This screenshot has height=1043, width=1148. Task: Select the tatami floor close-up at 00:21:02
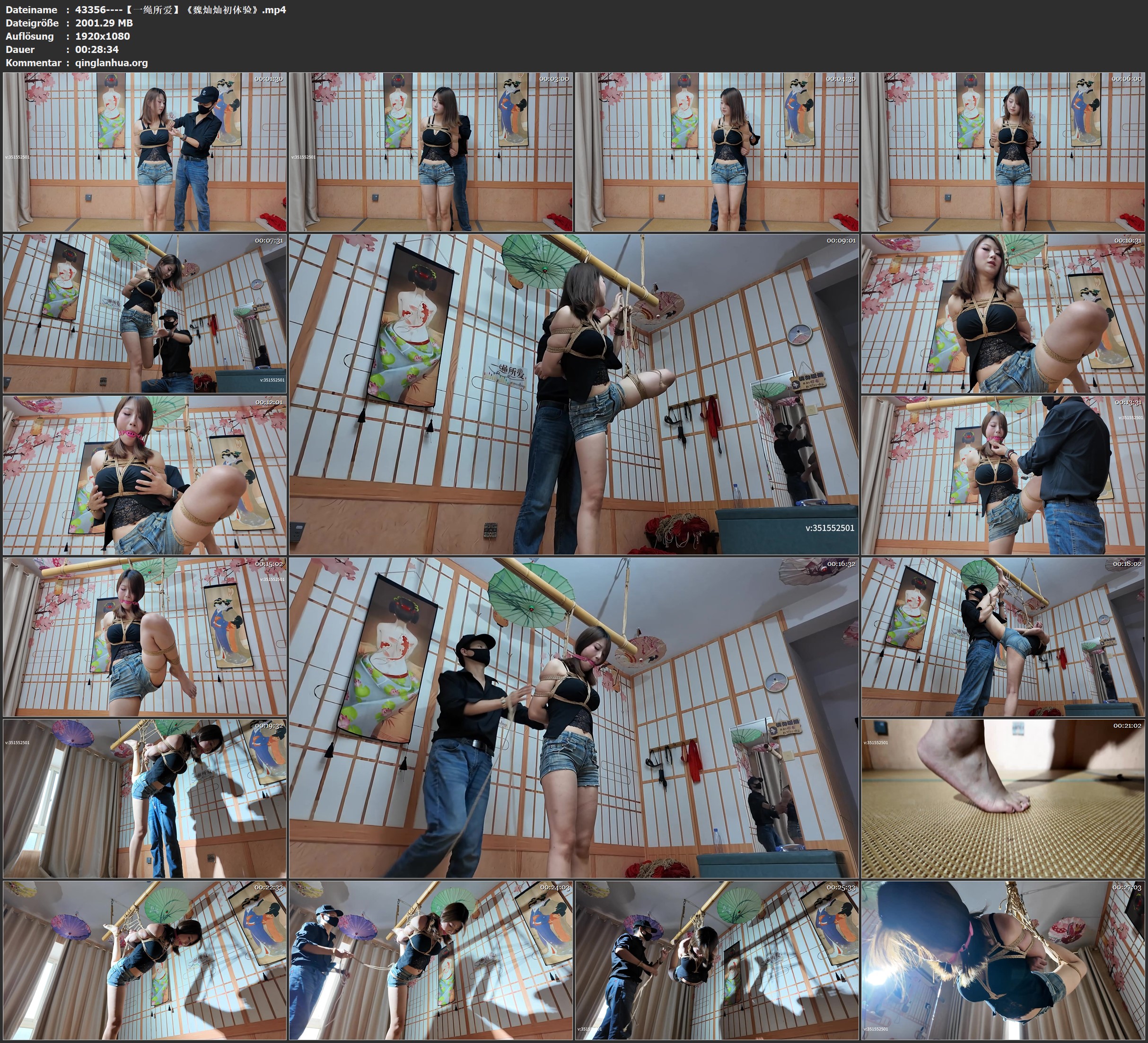(1003, 799)
